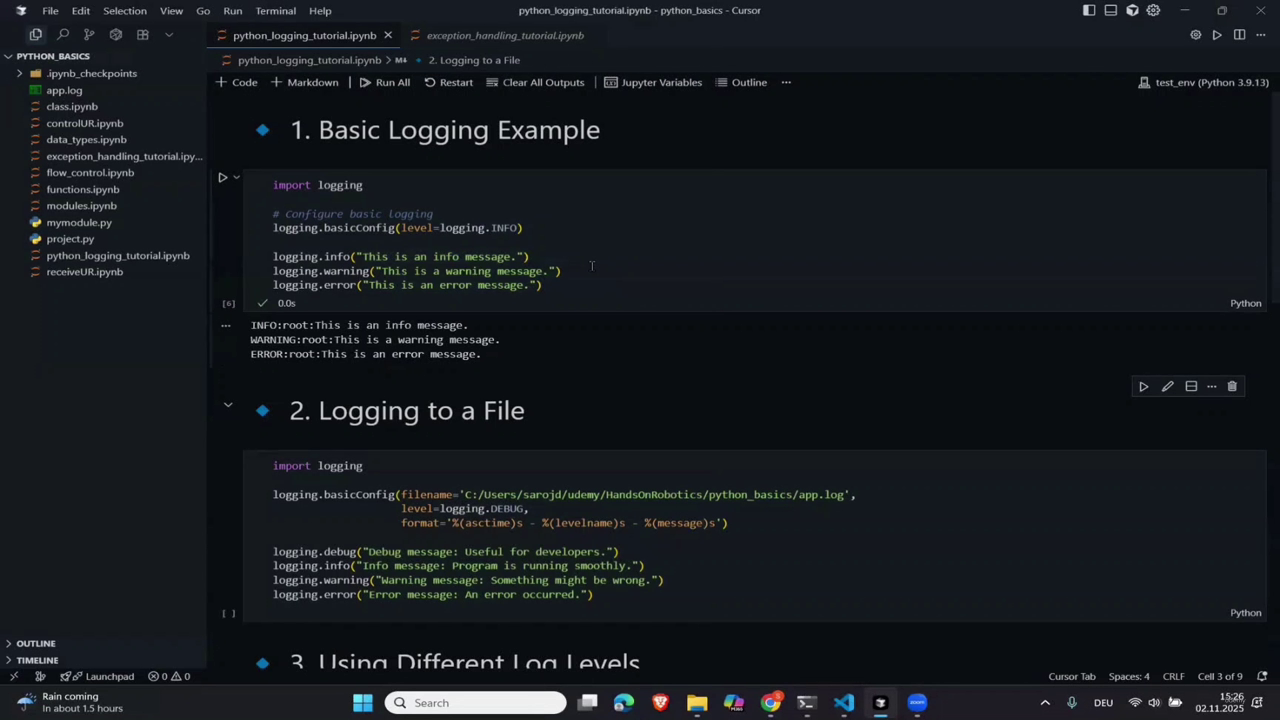
Task: Run the Basic Logging code cell
Action: (223, 178)
